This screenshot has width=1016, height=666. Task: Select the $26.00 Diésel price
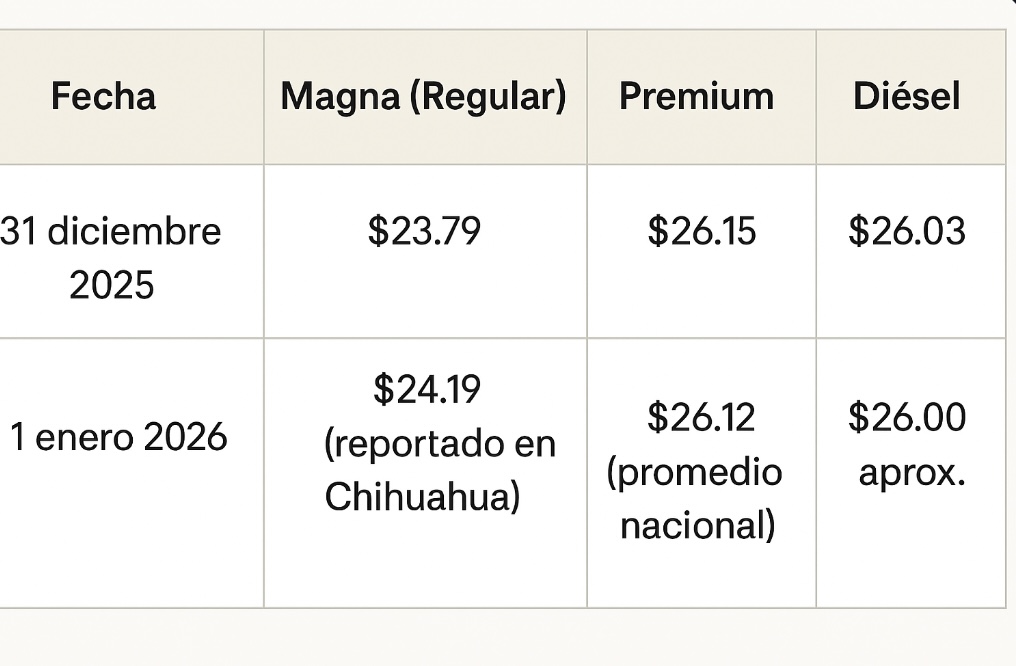tap(907, 417)
